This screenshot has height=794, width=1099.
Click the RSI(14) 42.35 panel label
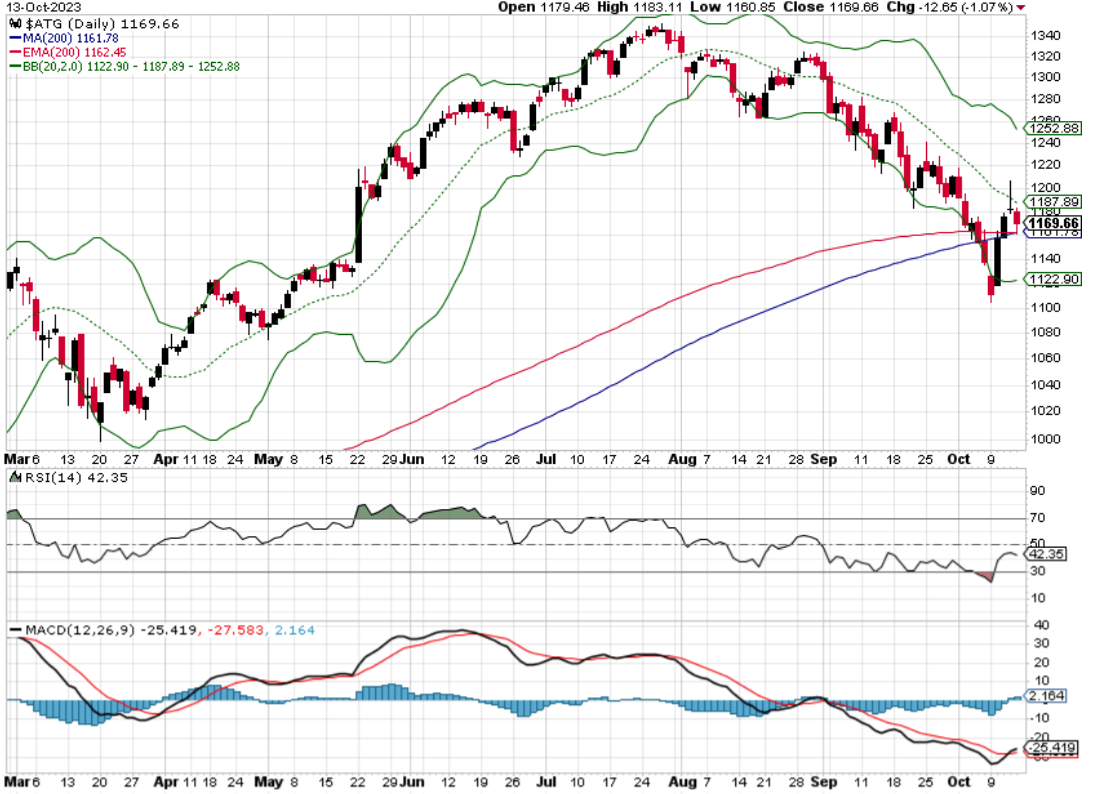click(76, 477)
